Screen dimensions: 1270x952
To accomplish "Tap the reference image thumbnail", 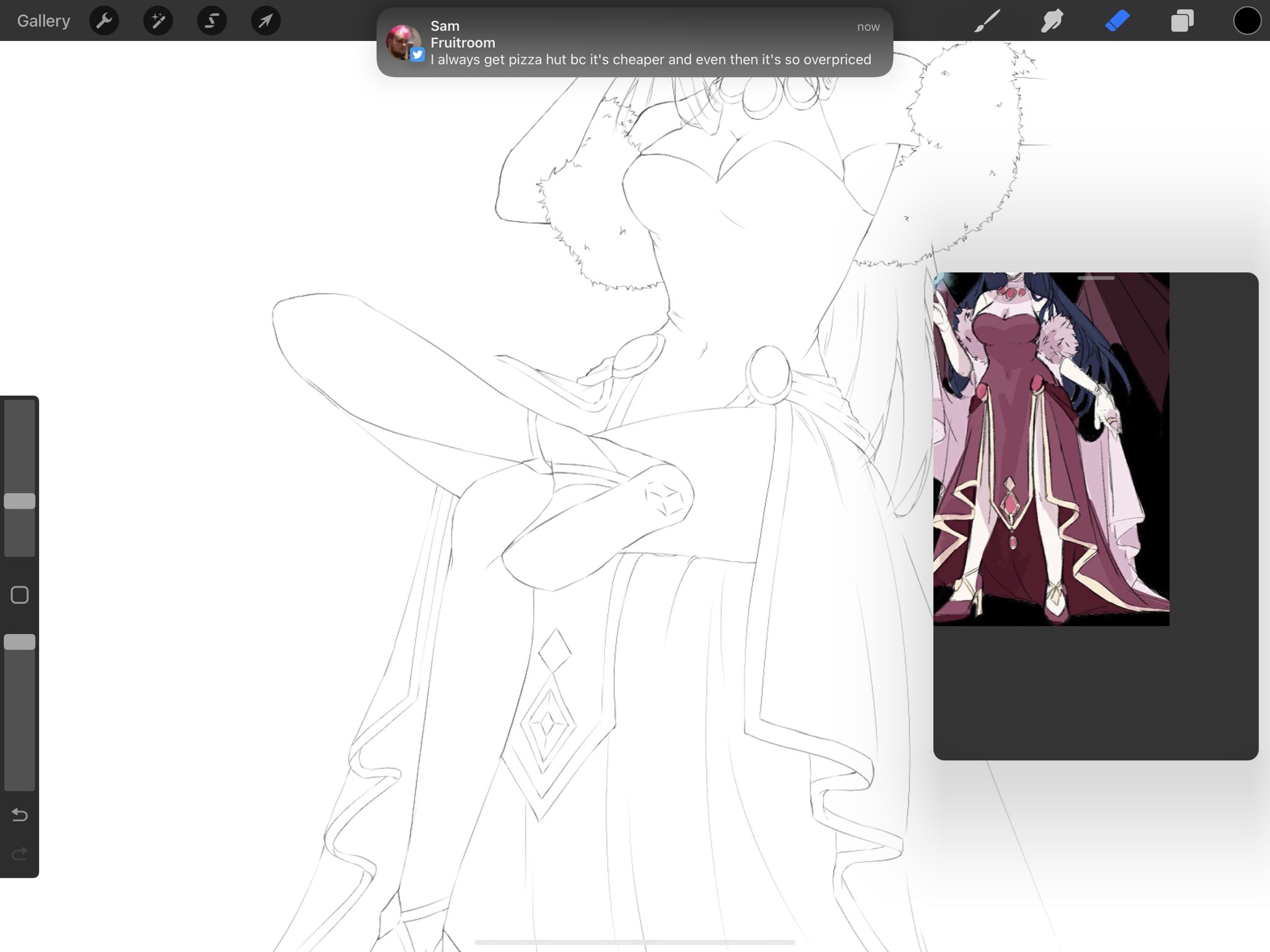I will point(1051,448).
